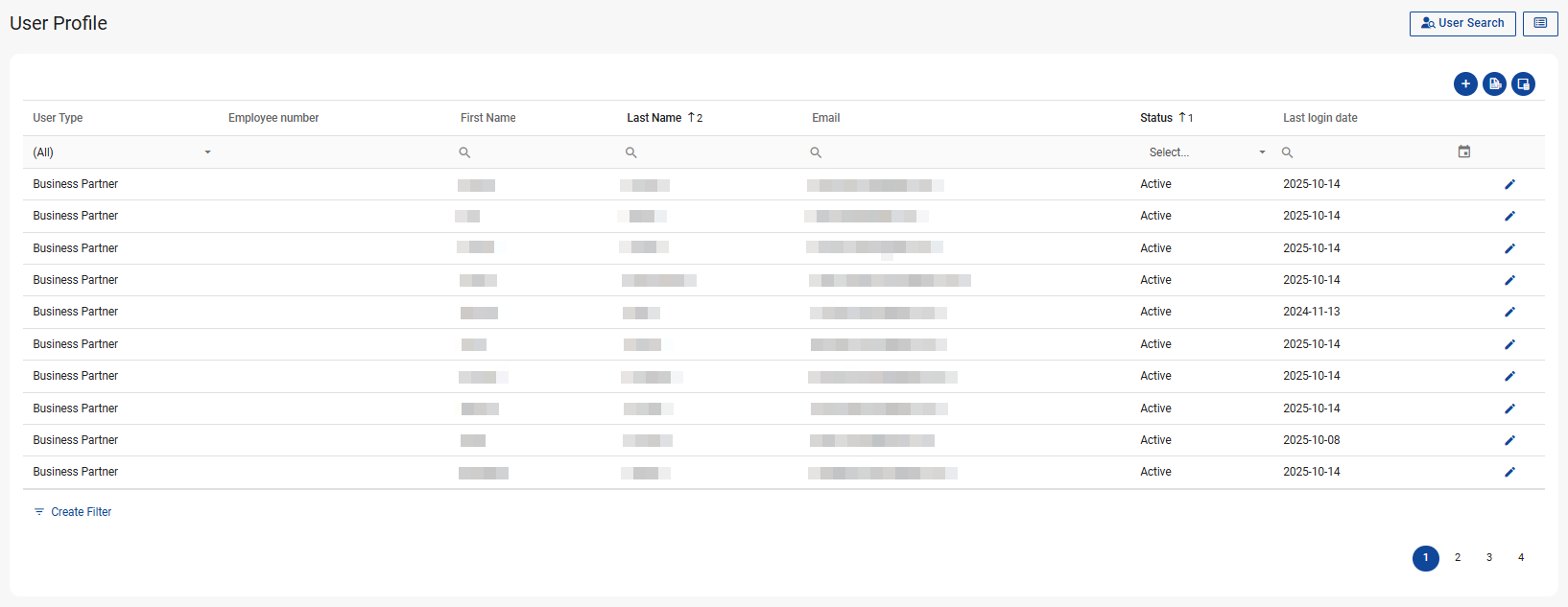Open the column chooser icon above the table

(x=1523, y=84)
